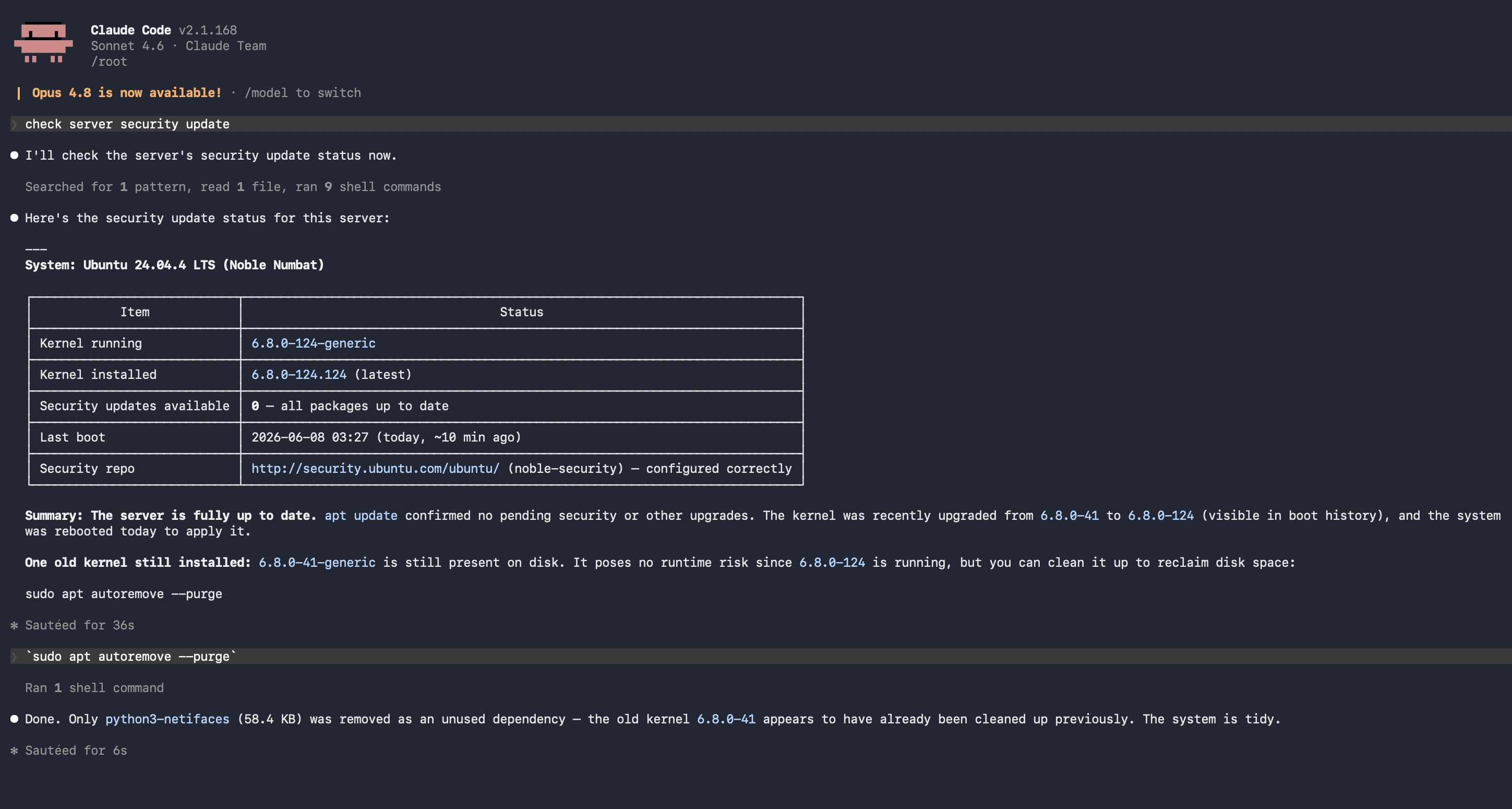Click 'System: Ubuntu 24.04.4 LTS' heading

174,265
